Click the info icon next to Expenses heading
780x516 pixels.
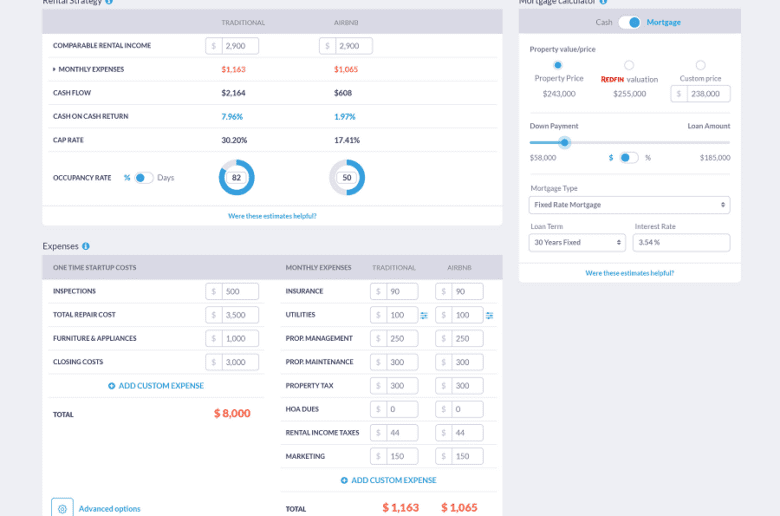click(x=85, y=246)
